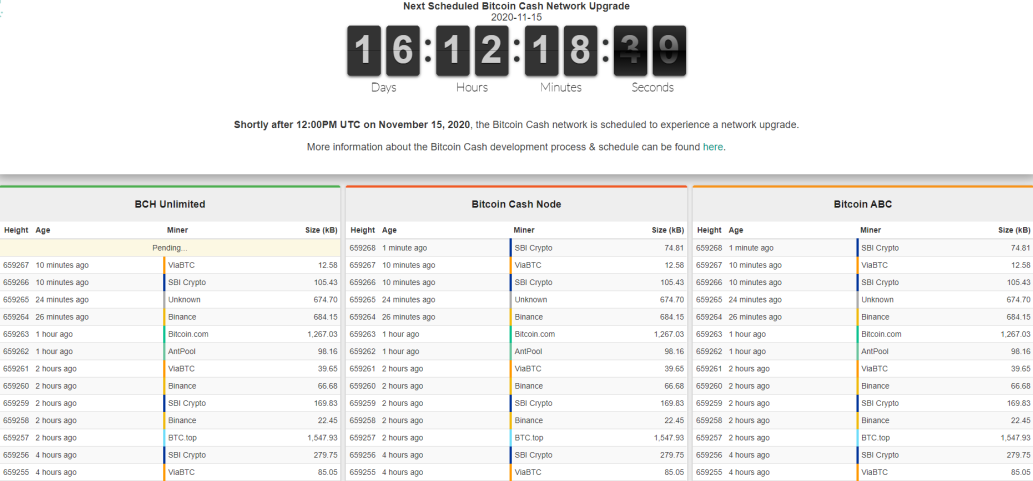Click the AntPool miner in Bitcoin Cash Node table
The height and width of the screenshot is (481, 1033).
point(528,351)
